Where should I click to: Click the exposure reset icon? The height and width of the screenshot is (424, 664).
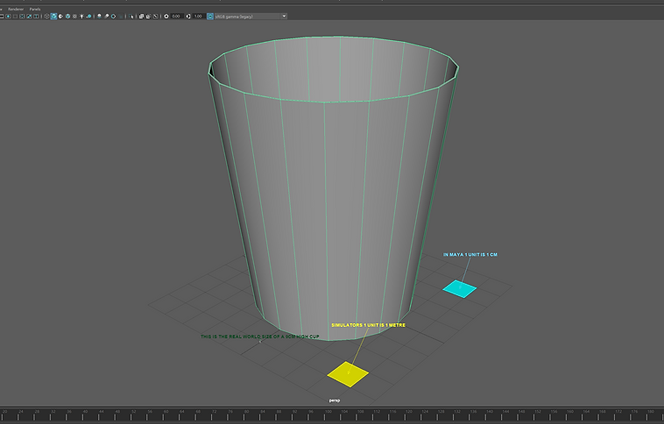point(166,16)
